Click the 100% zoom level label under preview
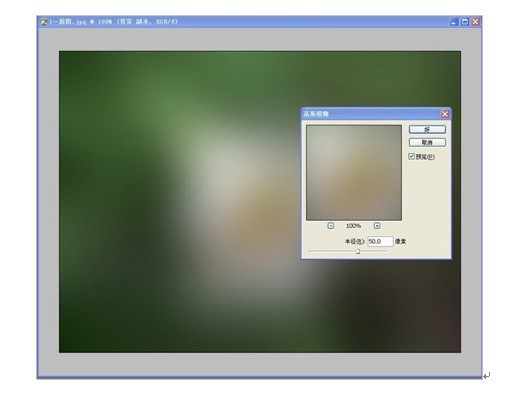Screen dimensions: 530x396 [x=354, y=226]
